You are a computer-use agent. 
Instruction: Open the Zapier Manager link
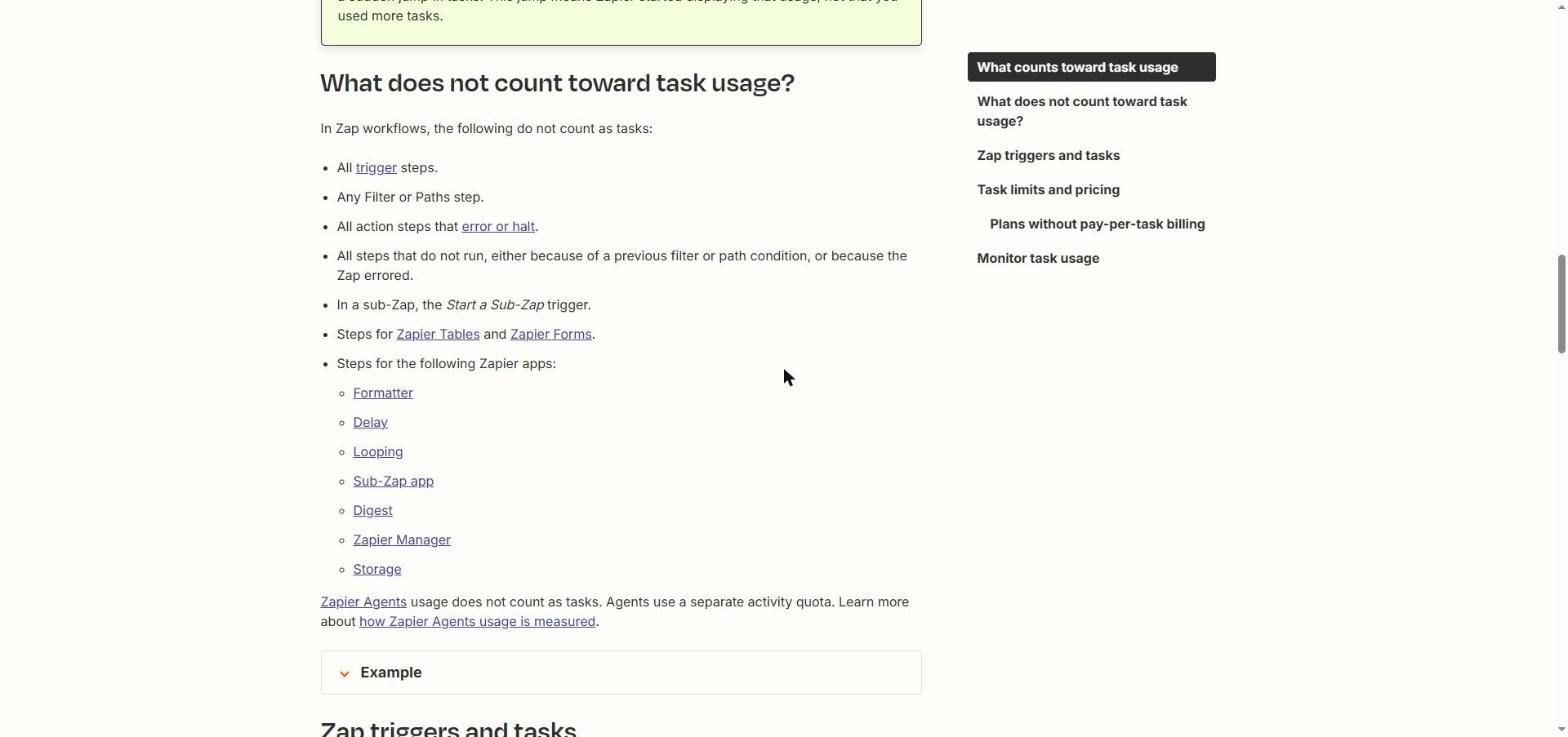click(402, 540)
